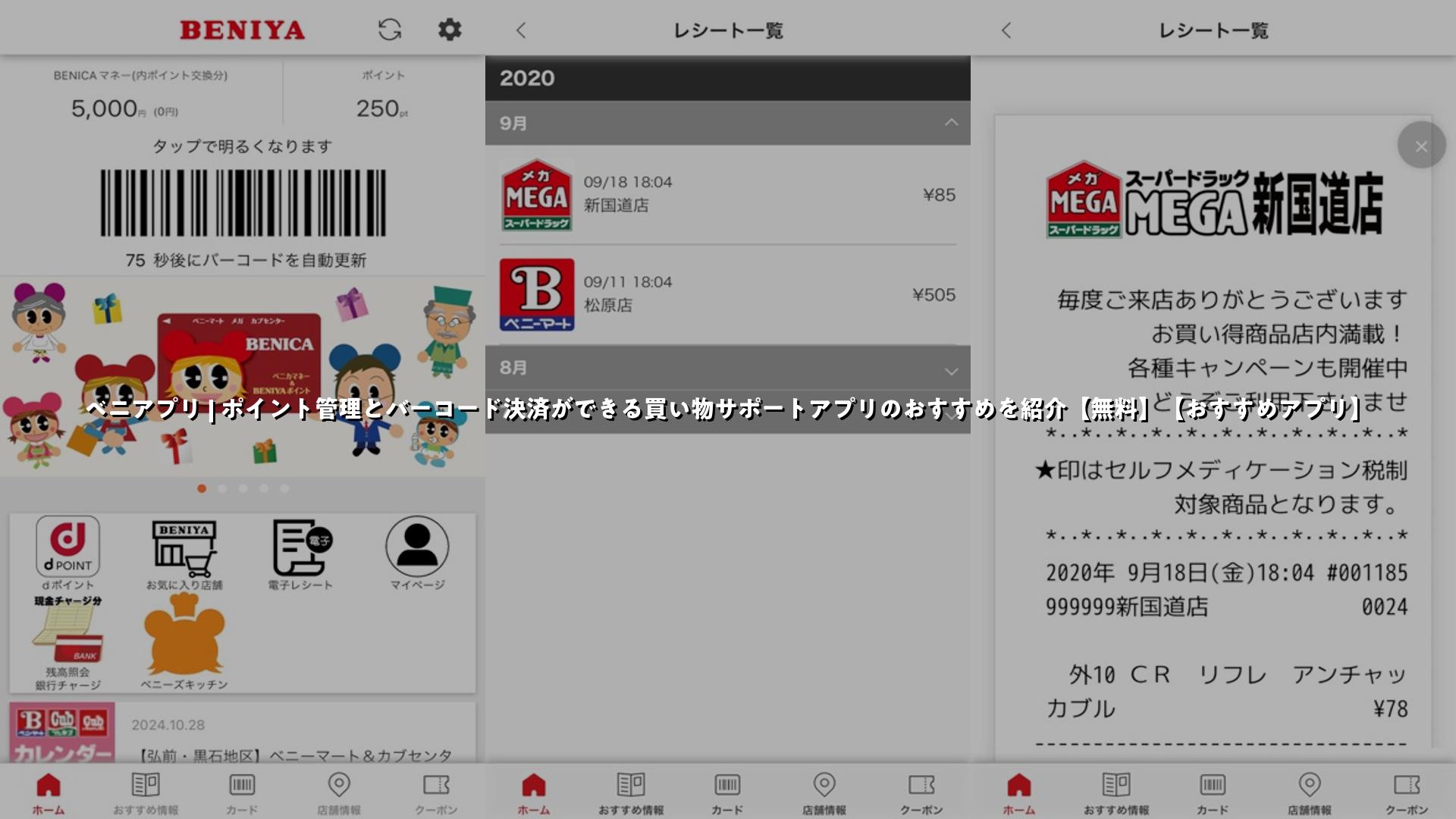Tap BENICAマネー balance 5,000円
Screen dimensions: 1456x819
[125, 109]
